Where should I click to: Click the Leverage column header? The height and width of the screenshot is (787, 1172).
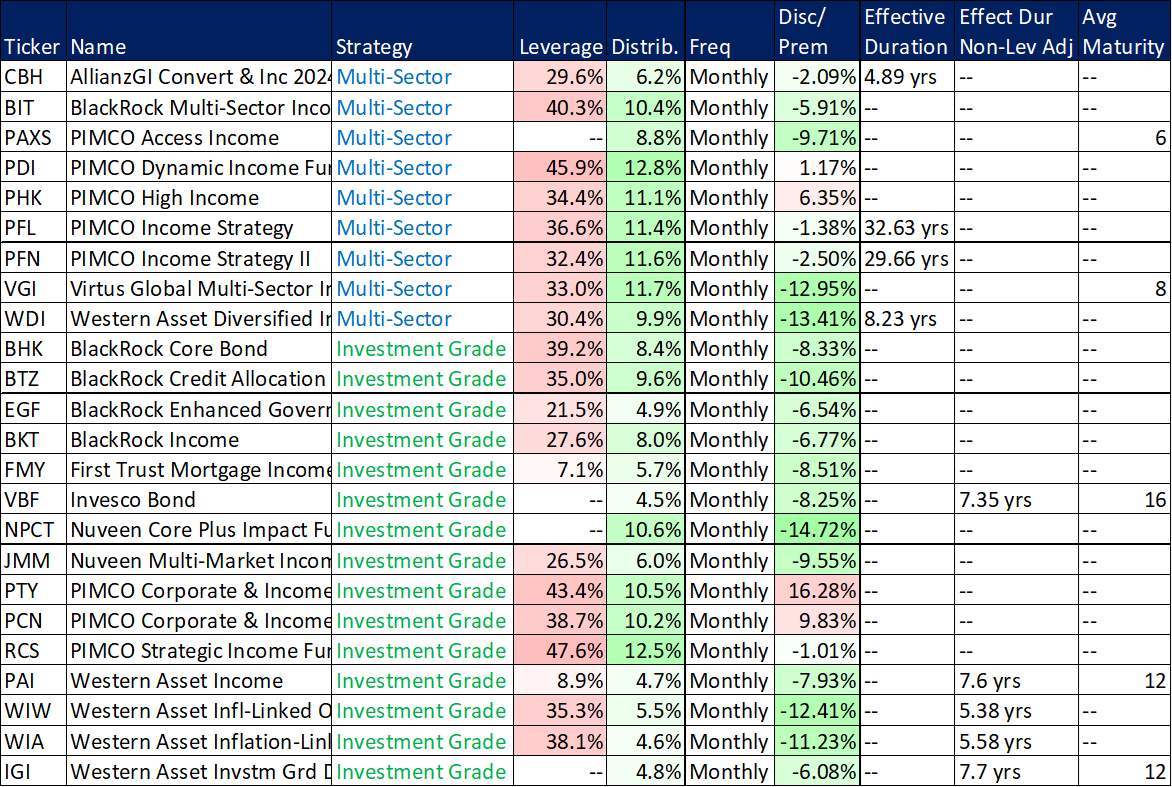[x=560, y=31]
